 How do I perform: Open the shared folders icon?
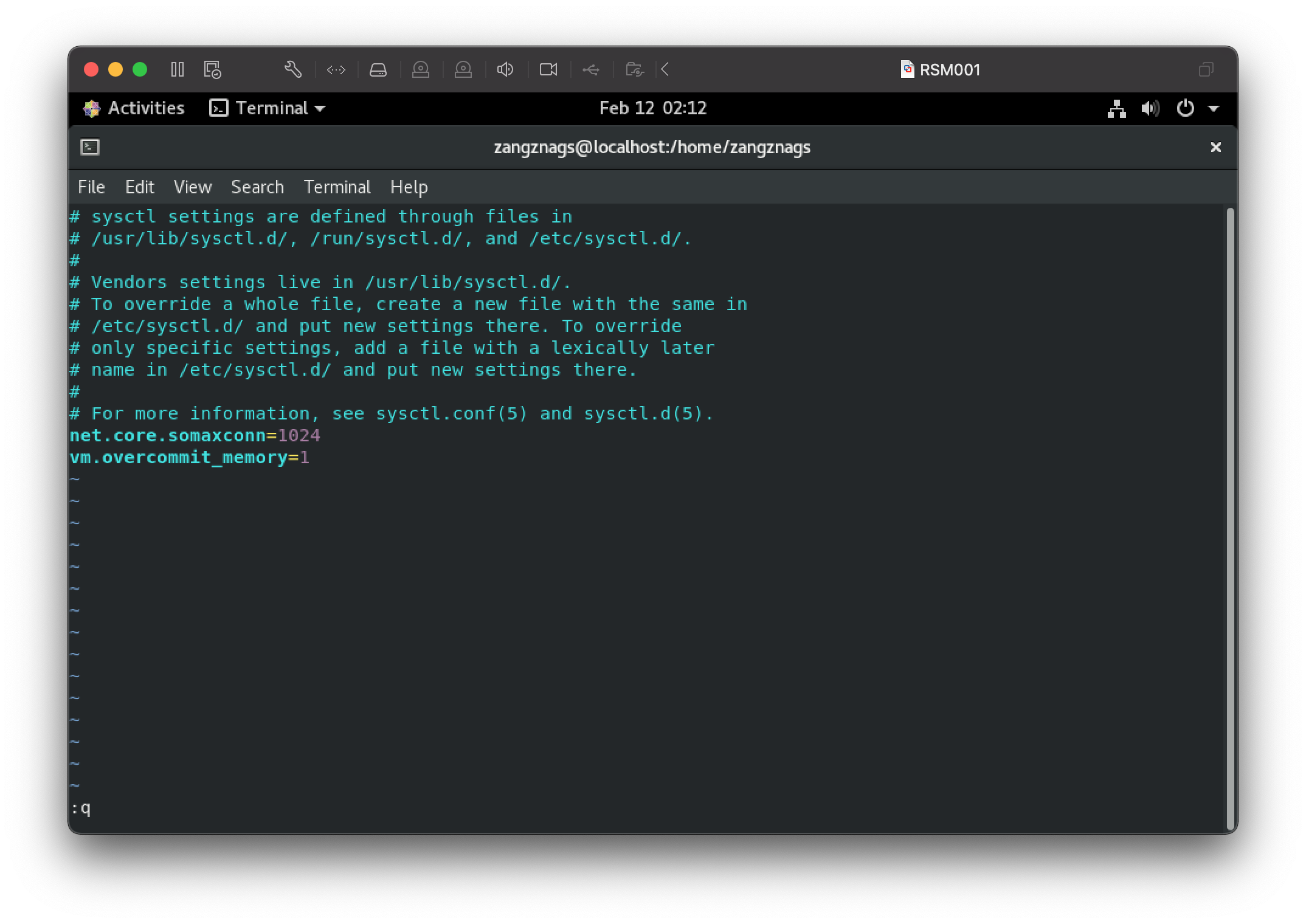634,69
